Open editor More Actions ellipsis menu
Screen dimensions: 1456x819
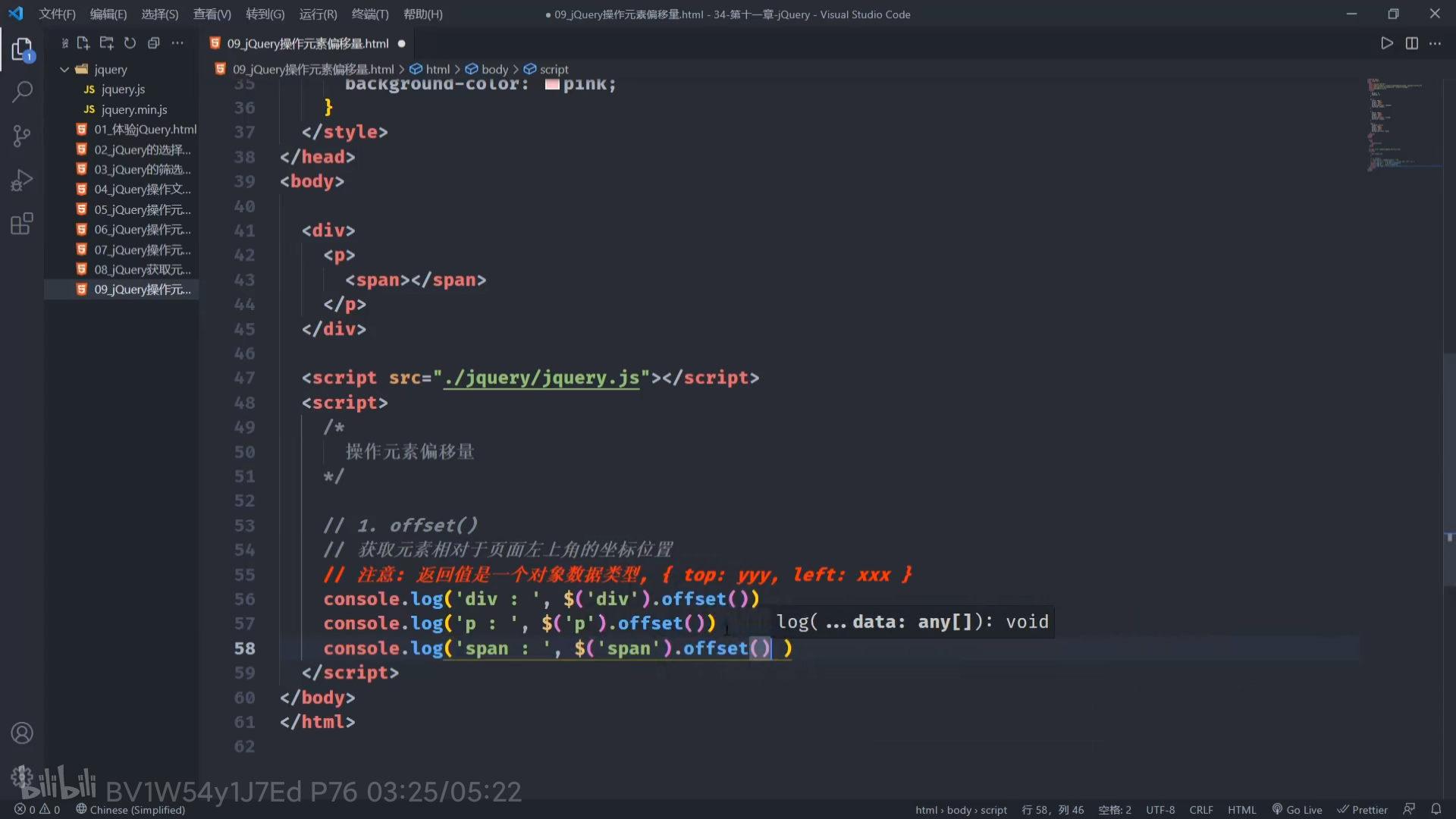click(x=1435, y=43)
